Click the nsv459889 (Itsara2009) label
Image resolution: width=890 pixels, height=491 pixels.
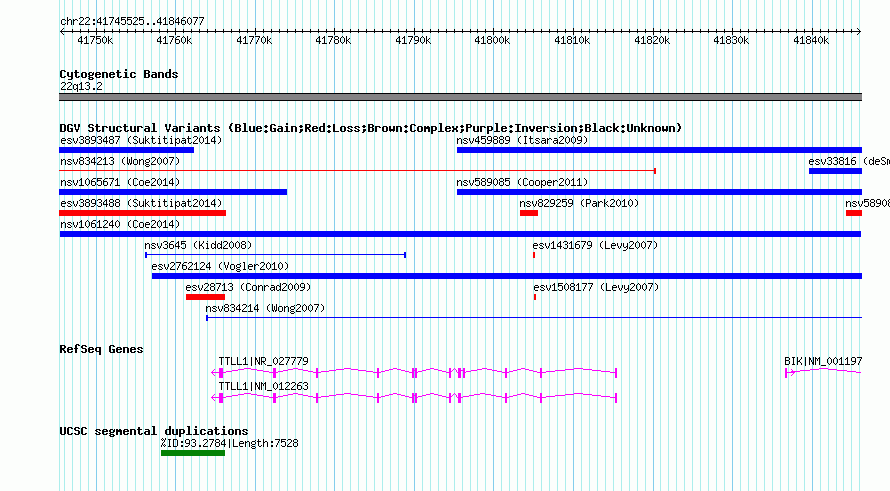(x=522, y=140)
